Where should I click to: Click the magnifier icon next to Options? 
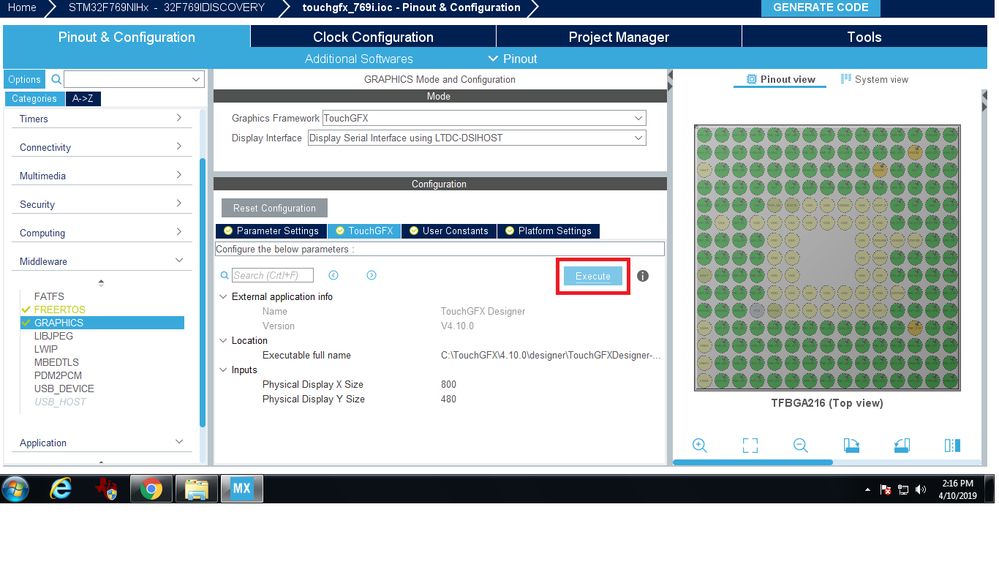pyautogui.click(x=56, y=79)
